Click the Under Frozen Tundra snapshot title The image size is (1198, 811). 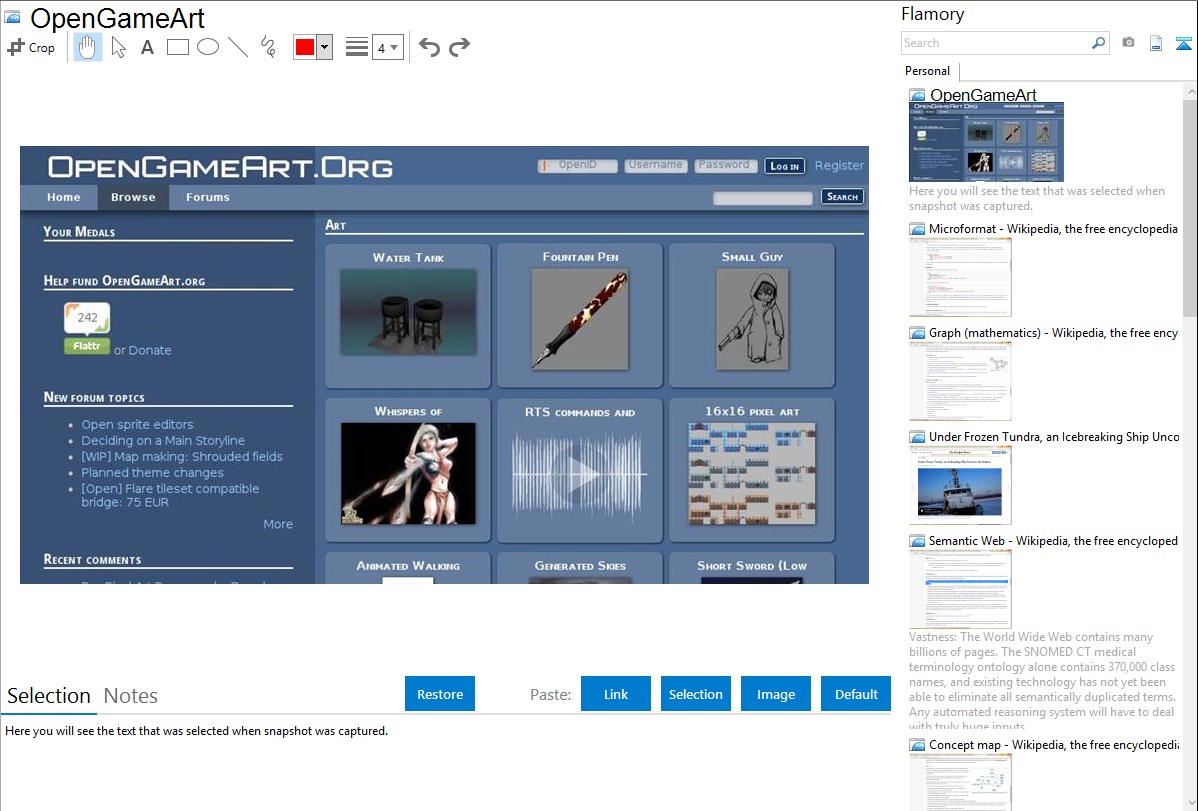pyautogui.click(x=1054, y=436)
